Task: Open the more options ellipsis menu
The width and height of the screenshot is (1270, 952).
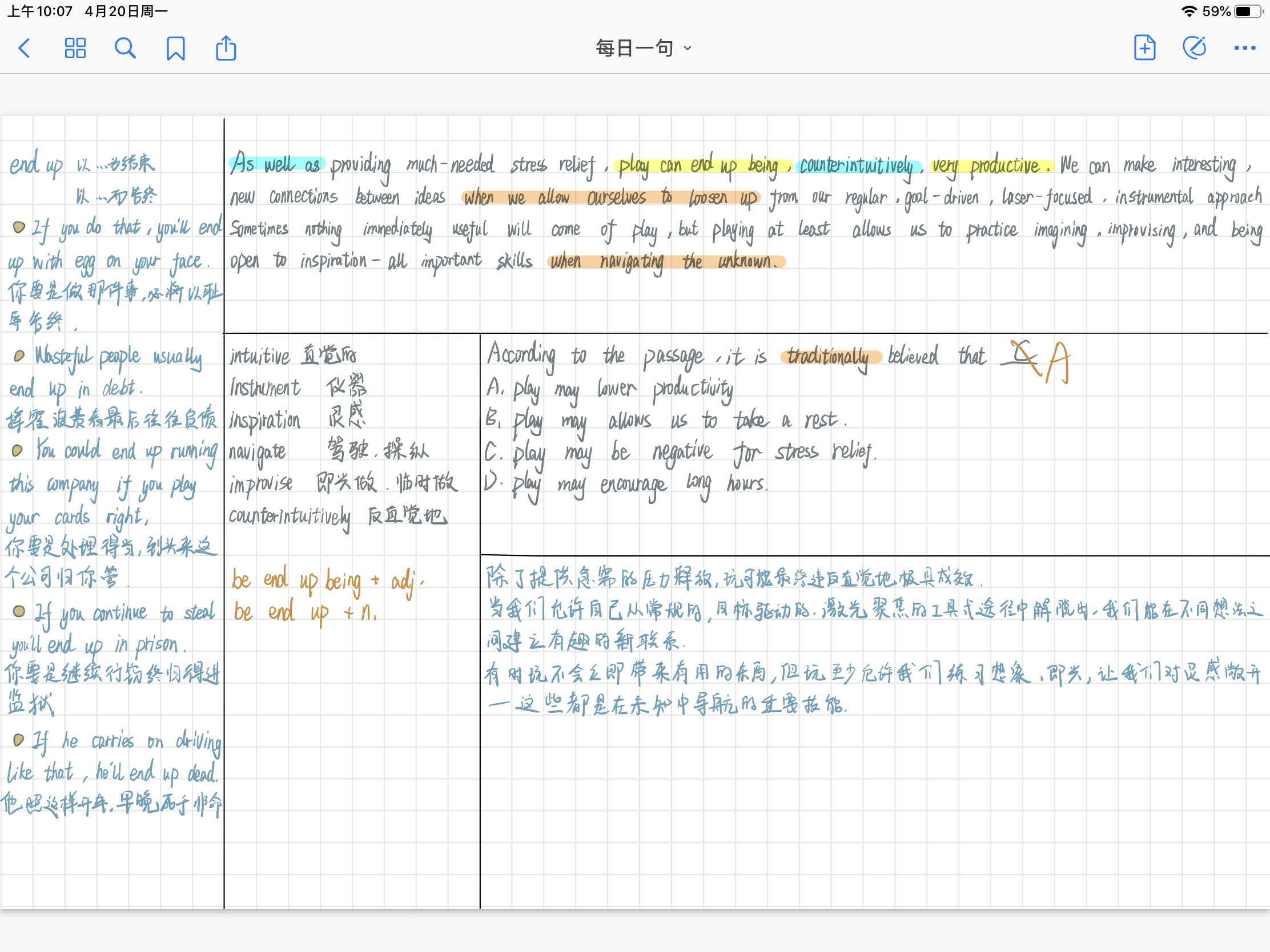Action: 1244,48
